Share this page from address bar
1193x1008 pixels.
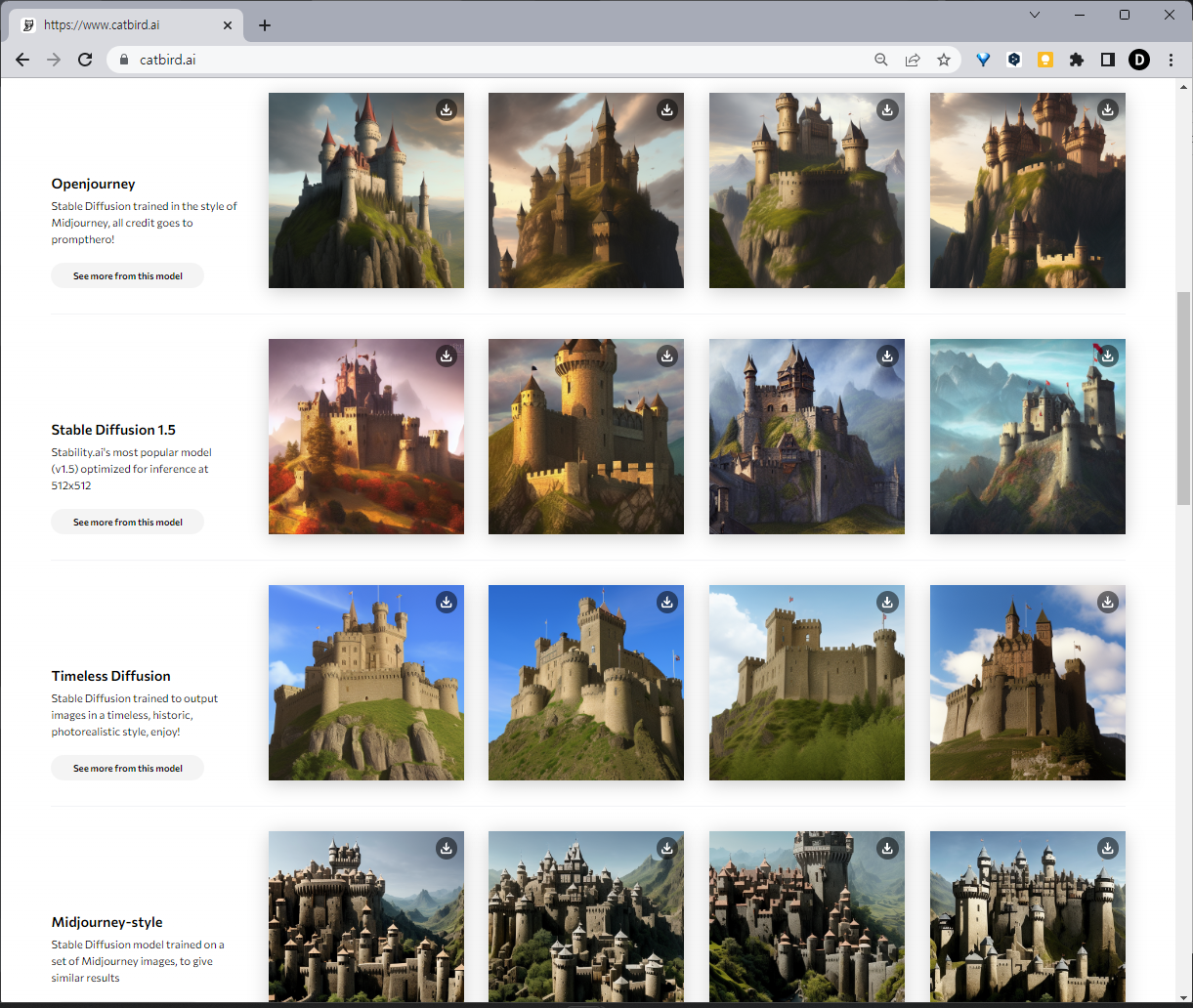[x=913, y=60]
